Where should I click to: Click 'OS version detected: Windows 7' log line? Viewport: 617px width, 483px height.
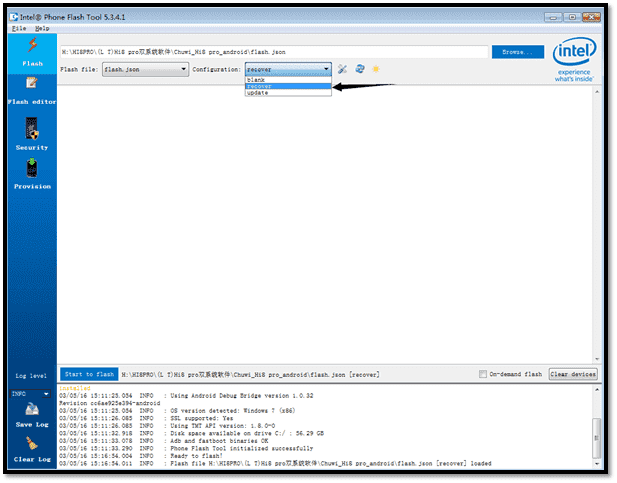[x=177, y=411]
